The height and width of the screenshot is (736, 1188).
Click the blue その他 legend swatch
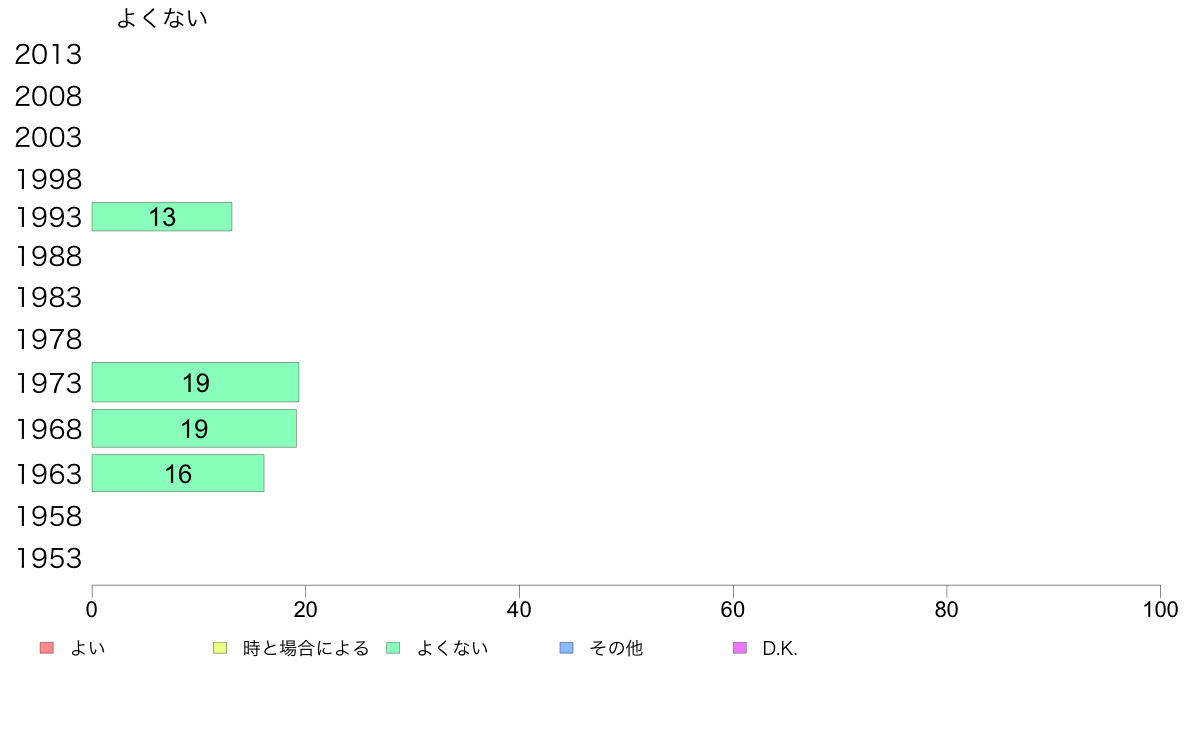(x=567, y=648)
